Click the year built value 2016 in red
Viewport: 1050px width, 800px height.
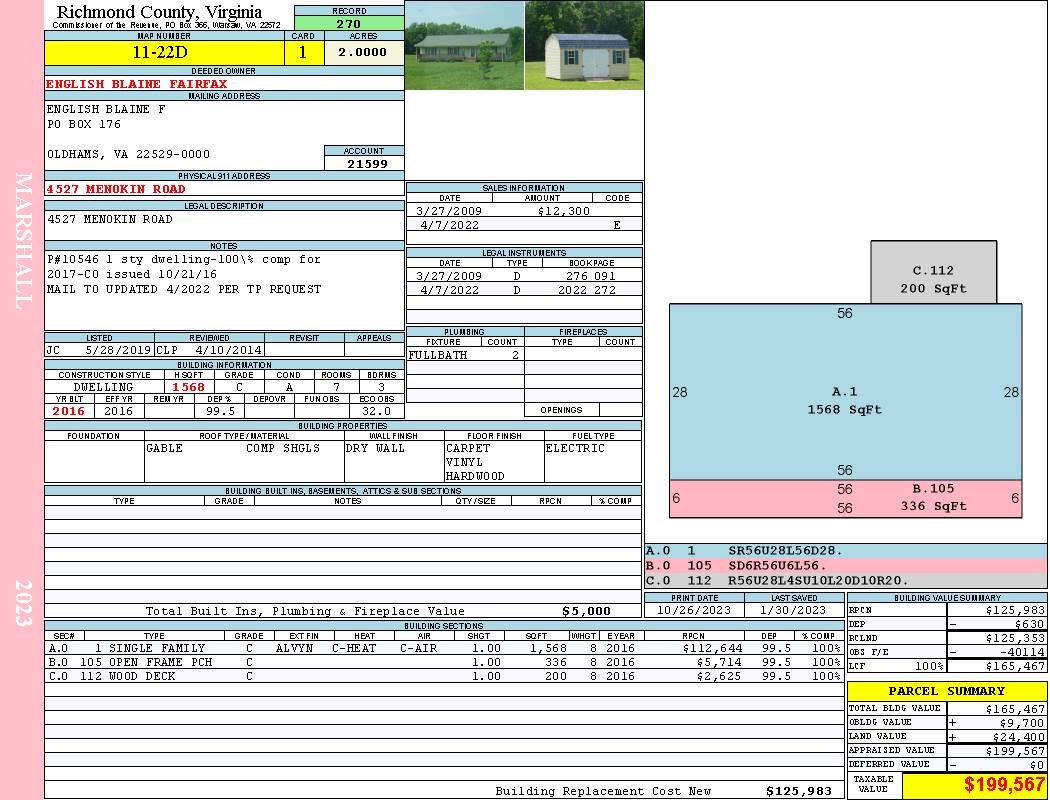69,411
